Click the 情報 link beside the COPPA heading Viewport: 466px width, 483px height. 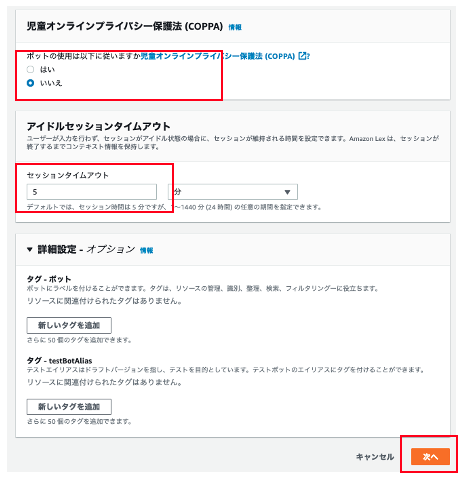pos(235,27)
